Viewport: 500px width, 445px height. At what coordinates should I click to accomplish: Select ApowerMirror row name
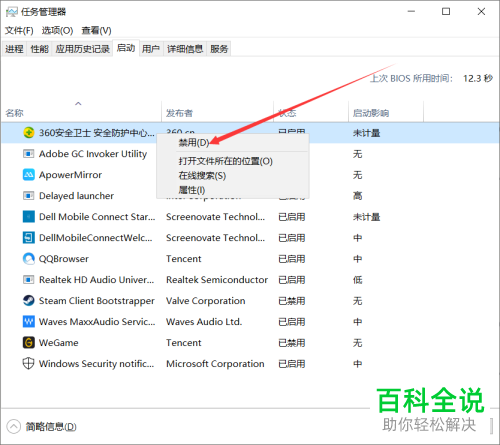point(70,175)
